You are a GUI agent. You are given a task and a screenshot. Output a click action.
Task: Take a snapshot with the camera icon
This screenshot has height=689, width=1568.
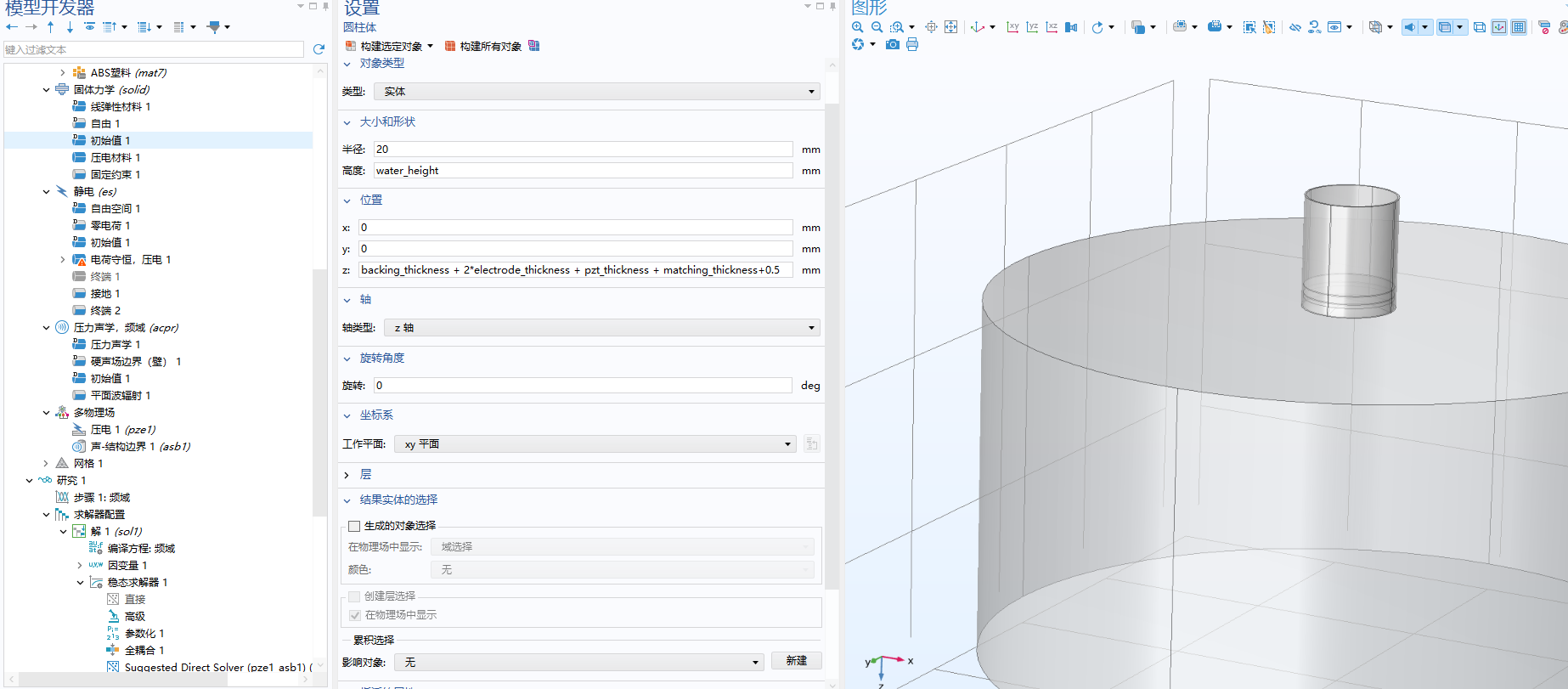point(893,44)
